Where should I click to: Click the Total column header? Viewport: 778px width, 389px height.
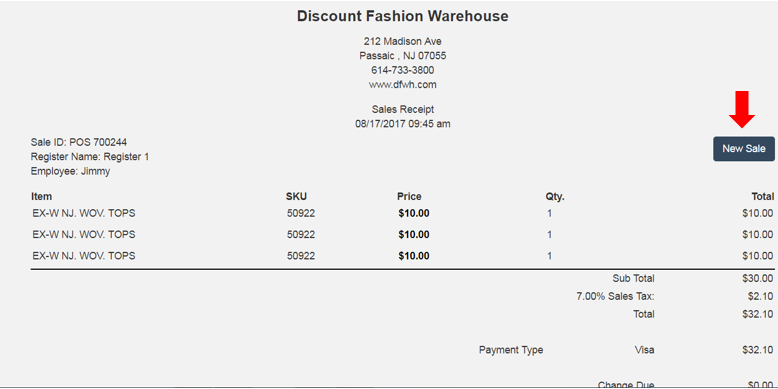[763, 196]
